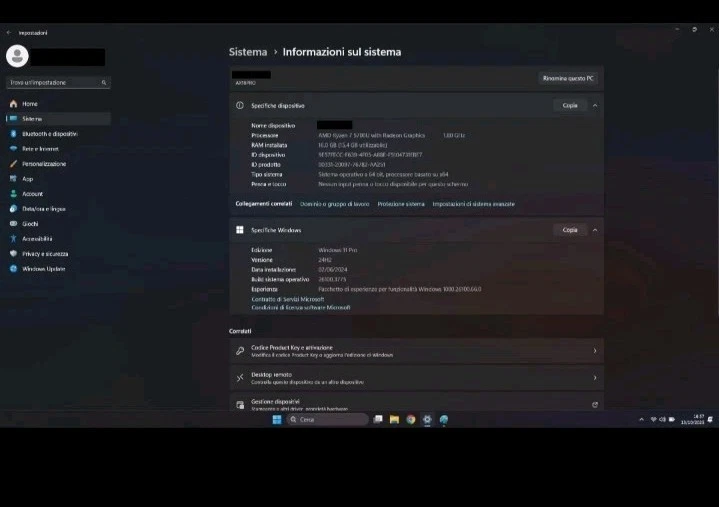
Task: Open Microsoft Edge from taskbar
Action: [x=444, y=419]
